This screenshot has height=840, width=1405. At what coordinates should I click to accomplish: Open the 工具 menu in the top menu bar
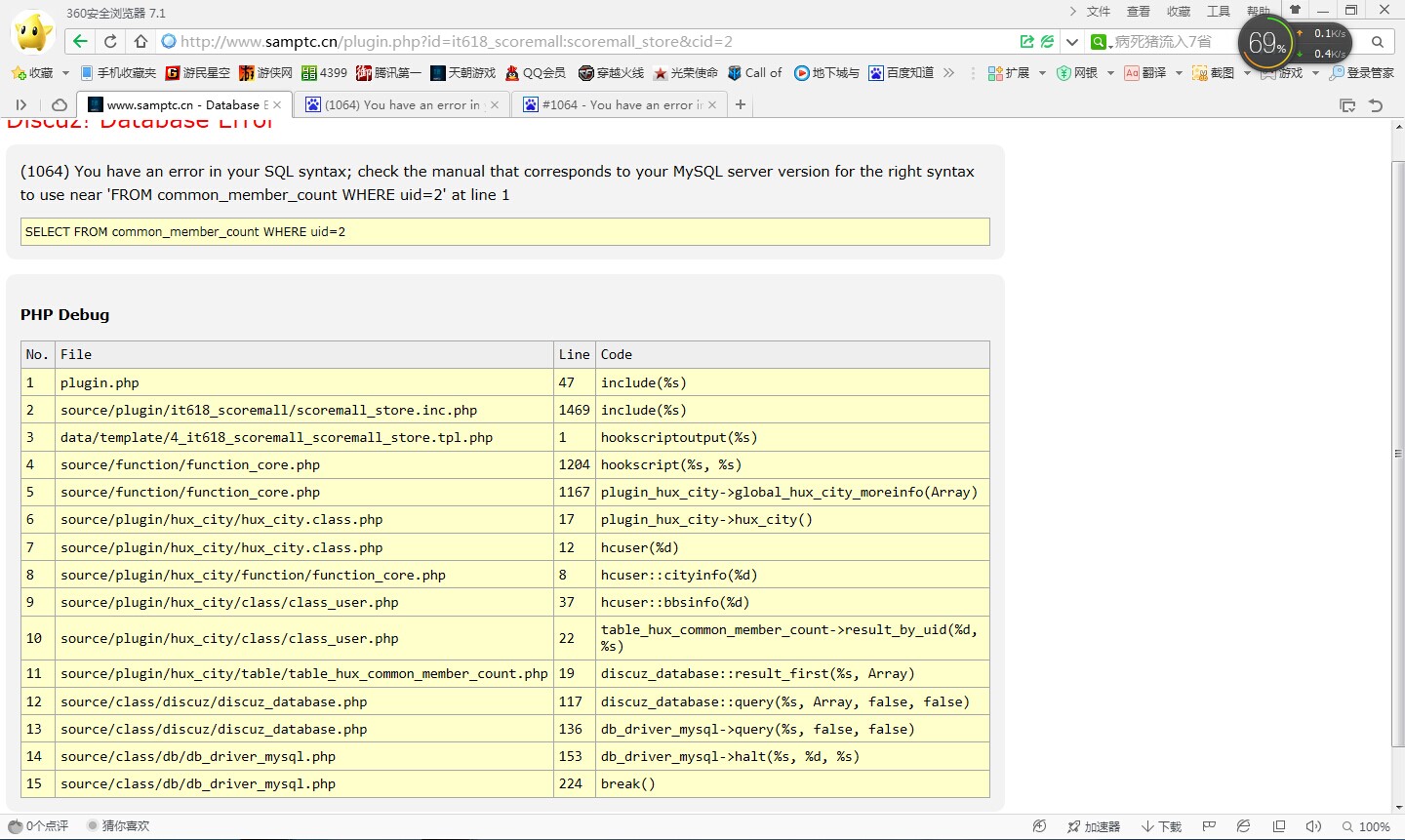(x=1218, y=12)
